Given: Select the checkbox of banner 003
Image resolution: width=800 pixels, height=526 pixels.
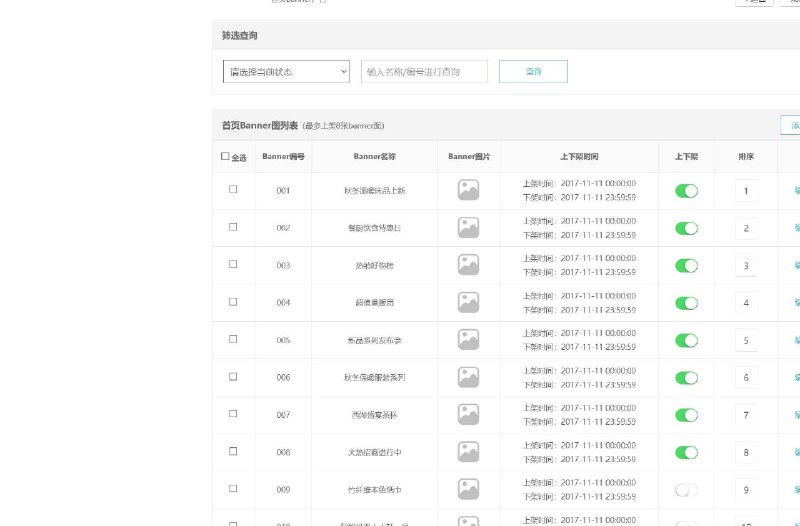Looking at the screenshot, I should click(x=233, y=264).
